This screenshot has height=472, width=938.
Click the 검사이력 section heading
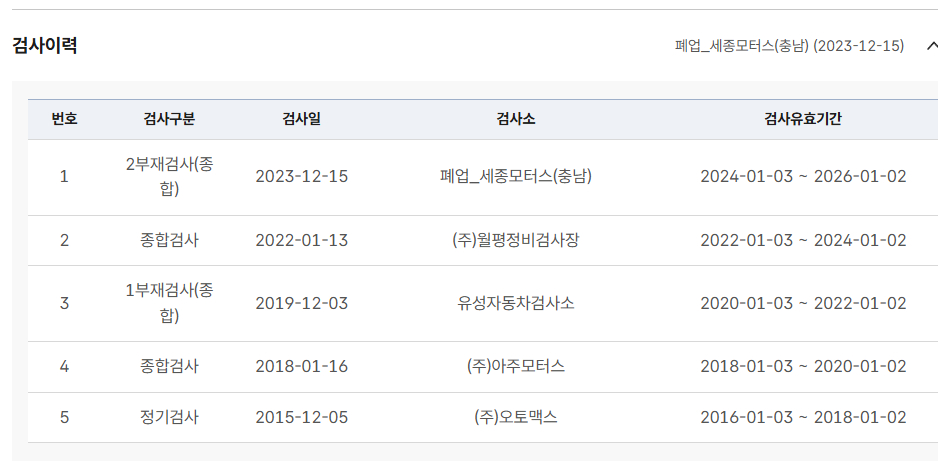point(45,46)
